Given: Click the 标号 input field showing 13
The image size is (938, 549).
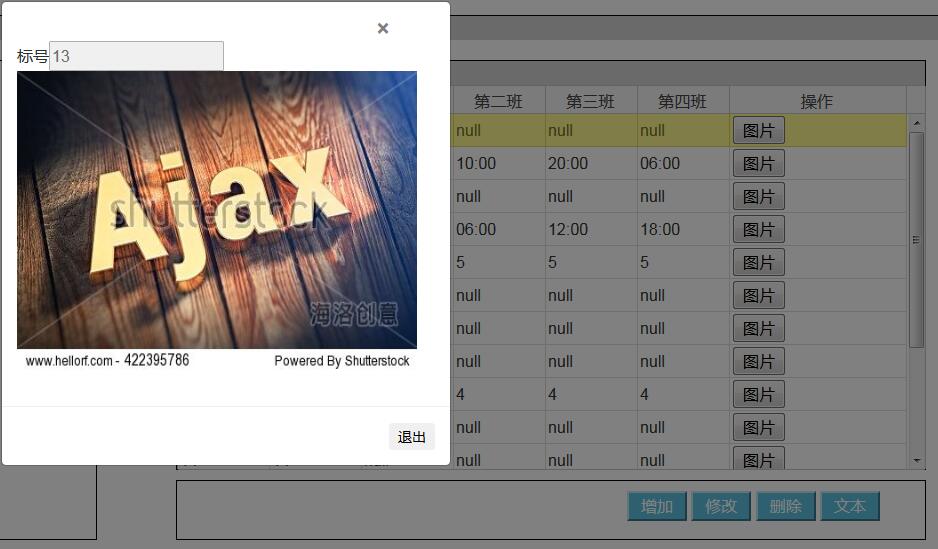Looking at the screenshot, I should click(x=136, y=56).
